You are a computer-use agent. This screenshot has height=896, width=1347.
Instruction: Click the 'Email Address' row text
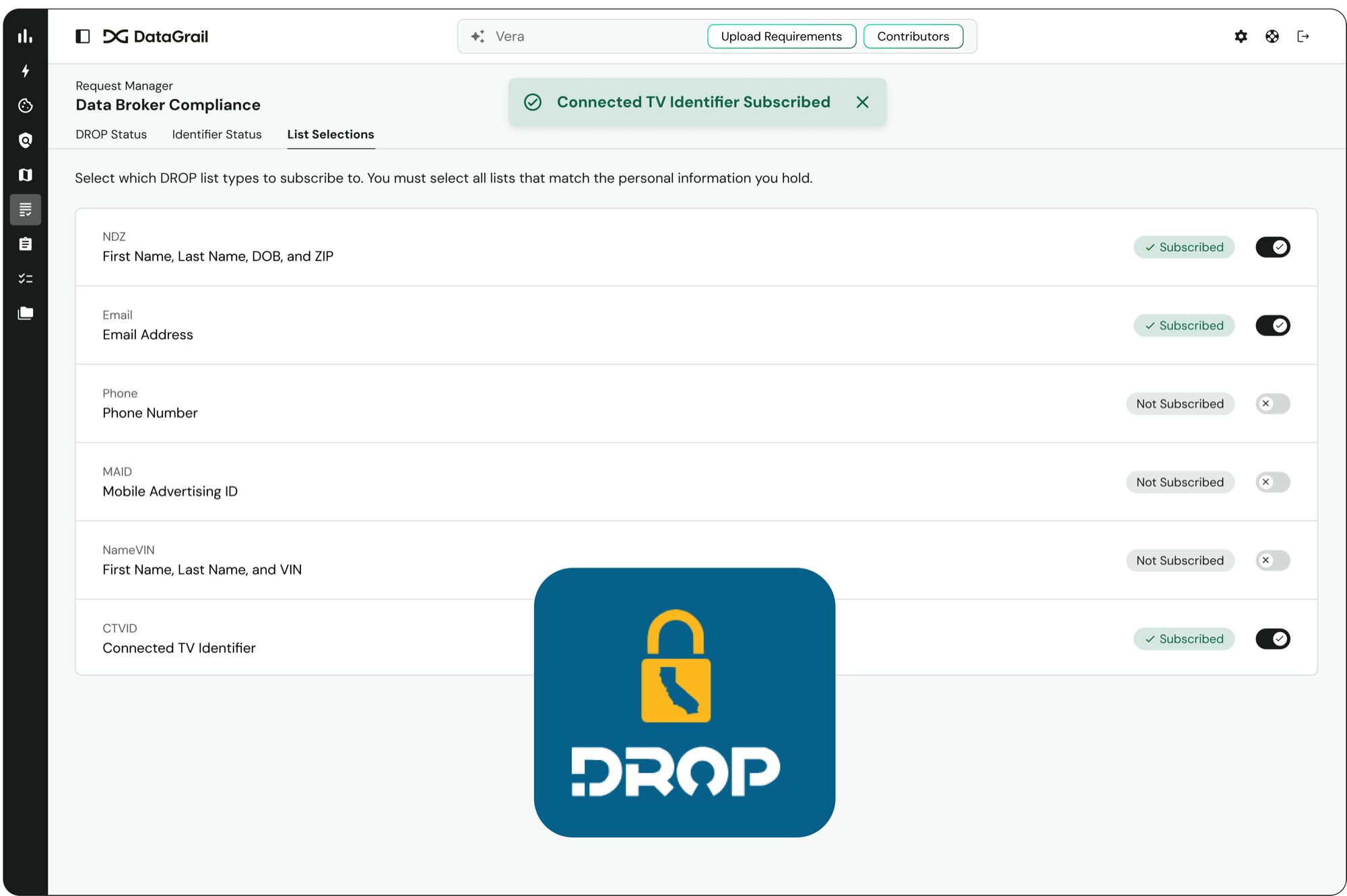coord(147,335)
